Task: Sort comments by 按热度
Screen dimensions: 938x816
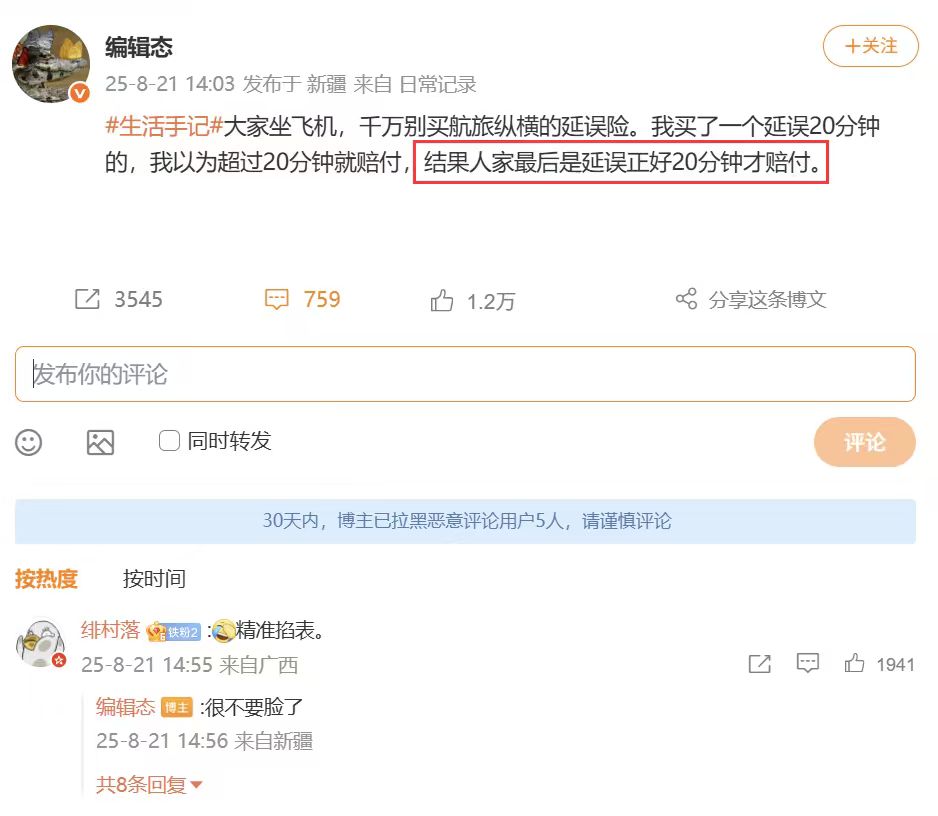Action: pyautogui.click(x=47, y=578)
